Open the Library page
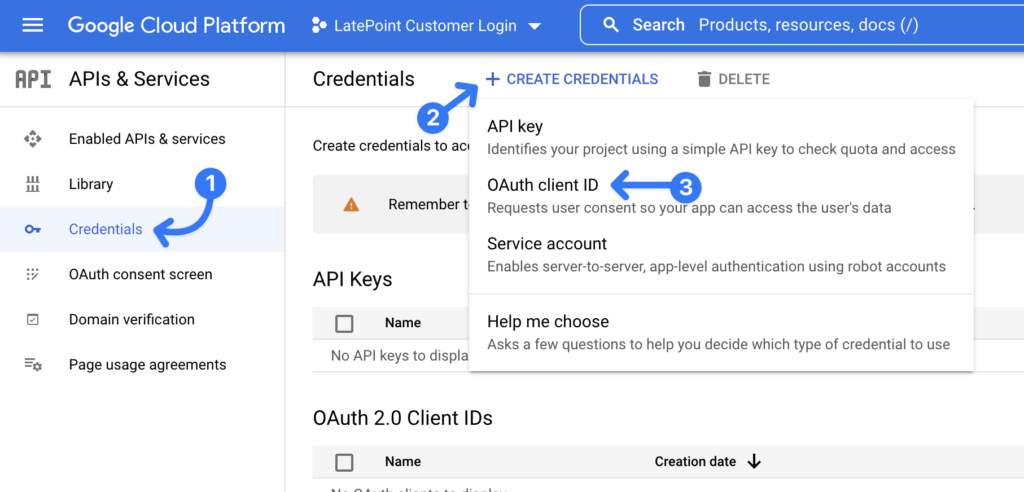 [x=142, y=184]
